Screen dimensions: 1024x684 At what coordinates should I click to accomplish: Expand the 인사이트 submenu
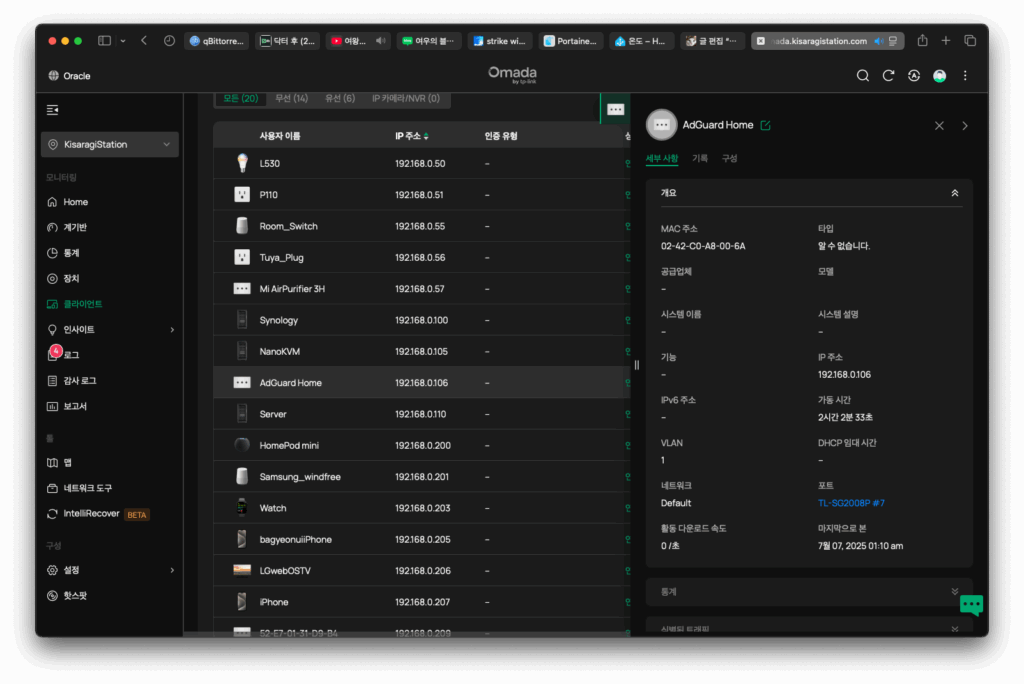tap(172, 329)
